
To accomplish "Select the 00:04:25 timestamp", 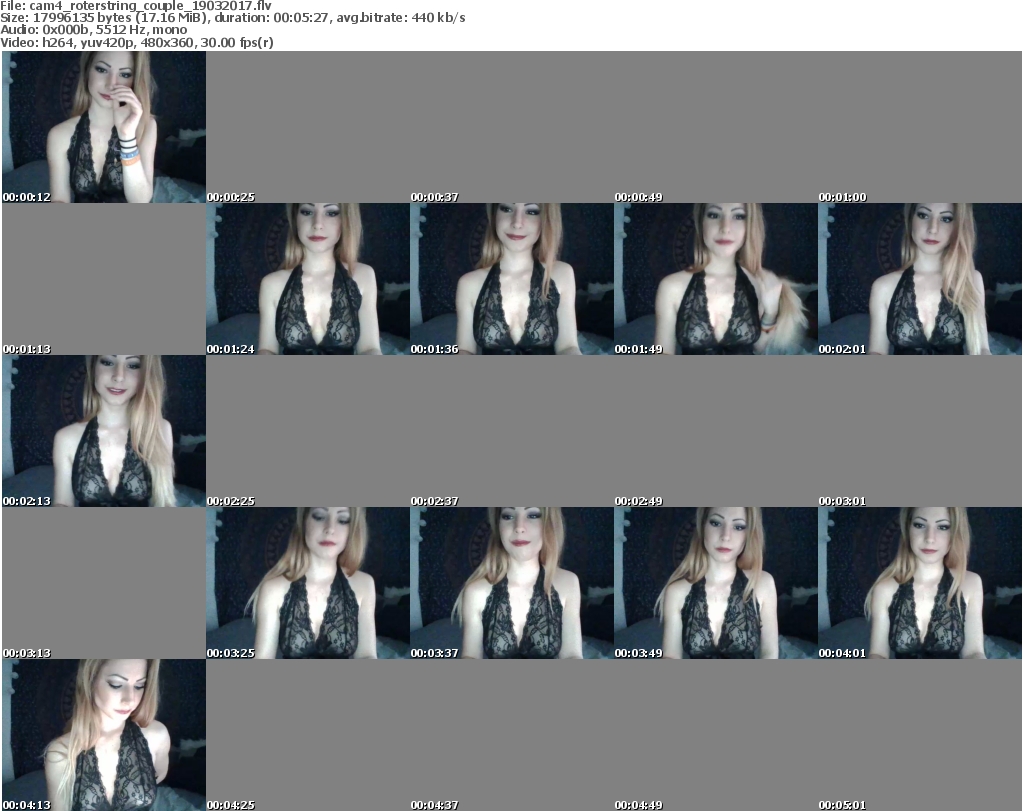I will (231, 805).
